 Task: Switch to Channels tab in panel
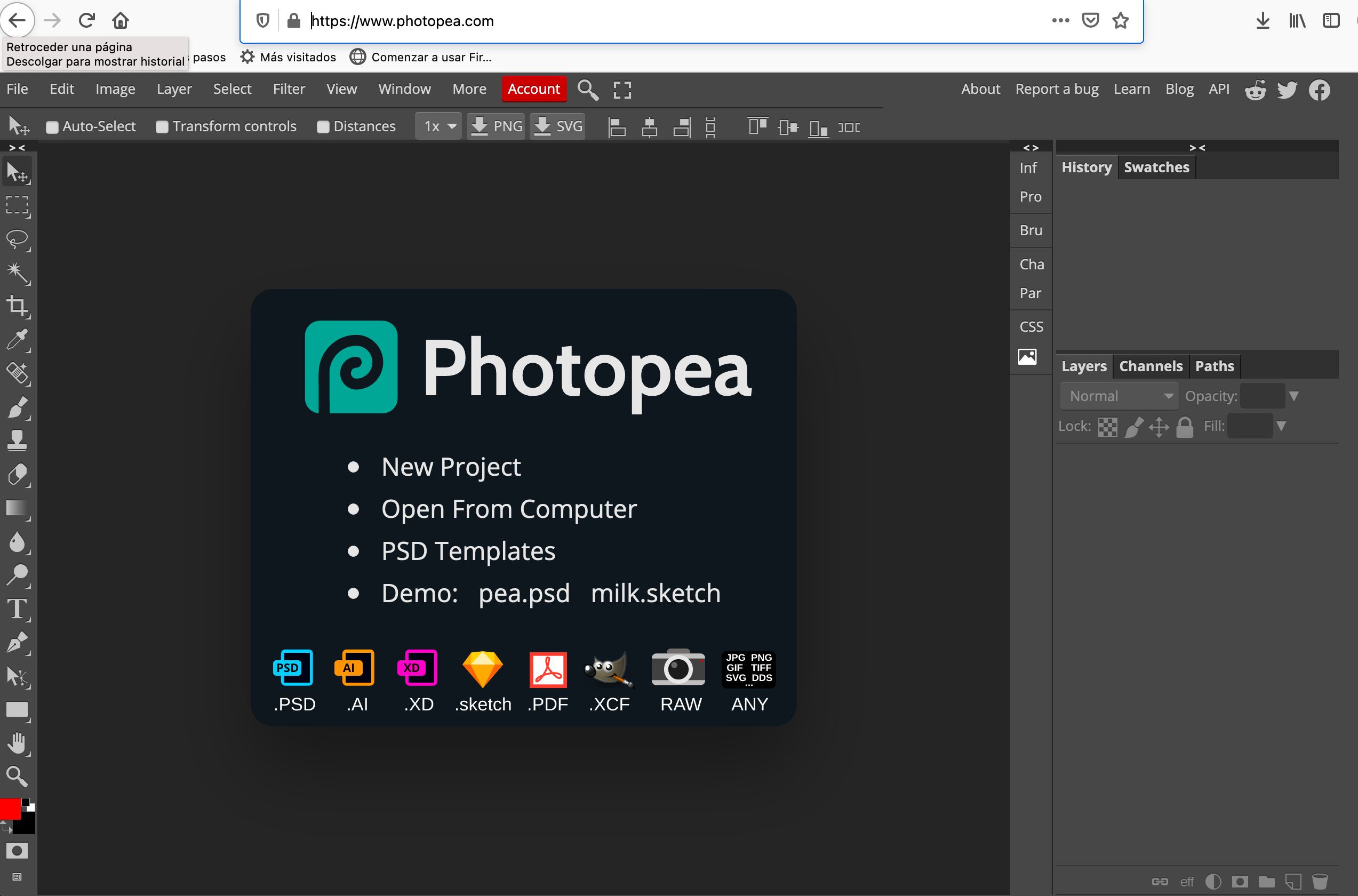[1150, 365]
